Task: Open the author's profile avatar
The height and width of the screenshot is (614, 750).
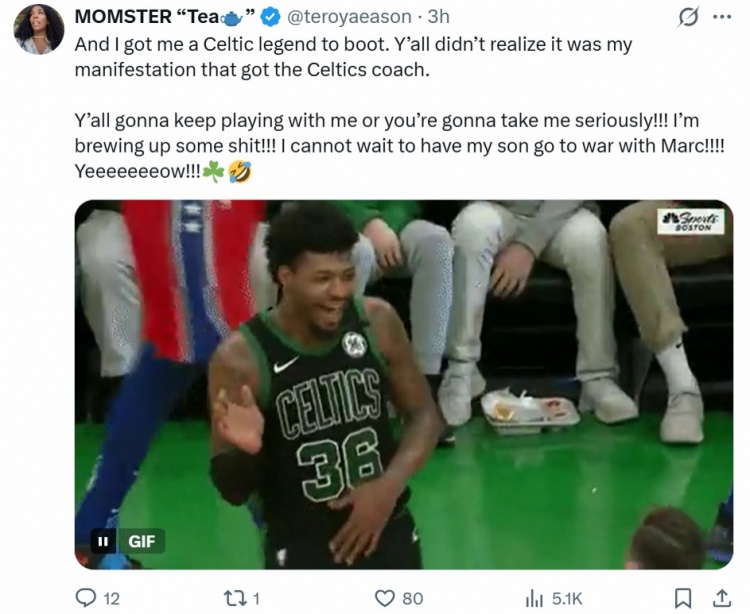Action: pos(39,29)
